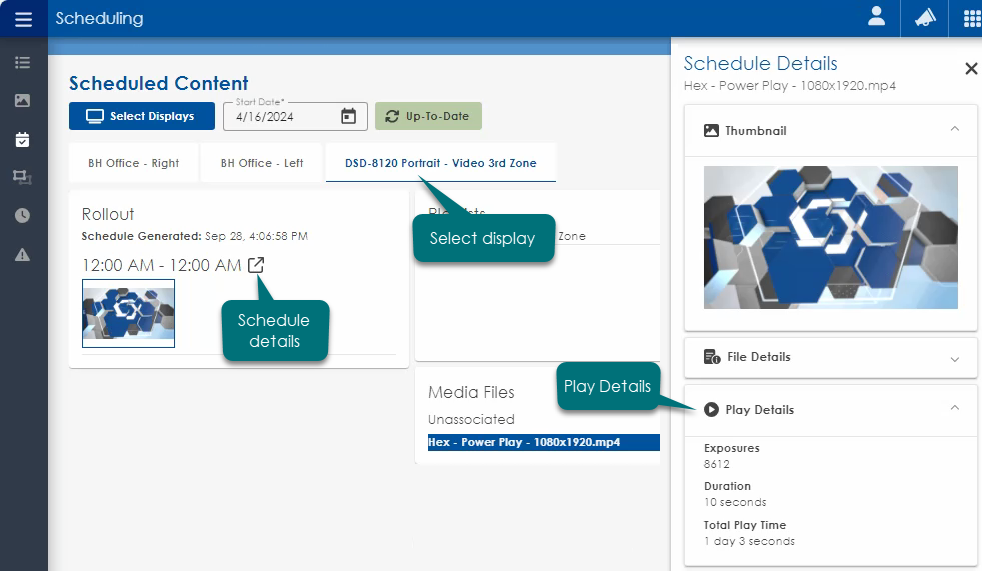Open the apps grid icon

(971, 18)
